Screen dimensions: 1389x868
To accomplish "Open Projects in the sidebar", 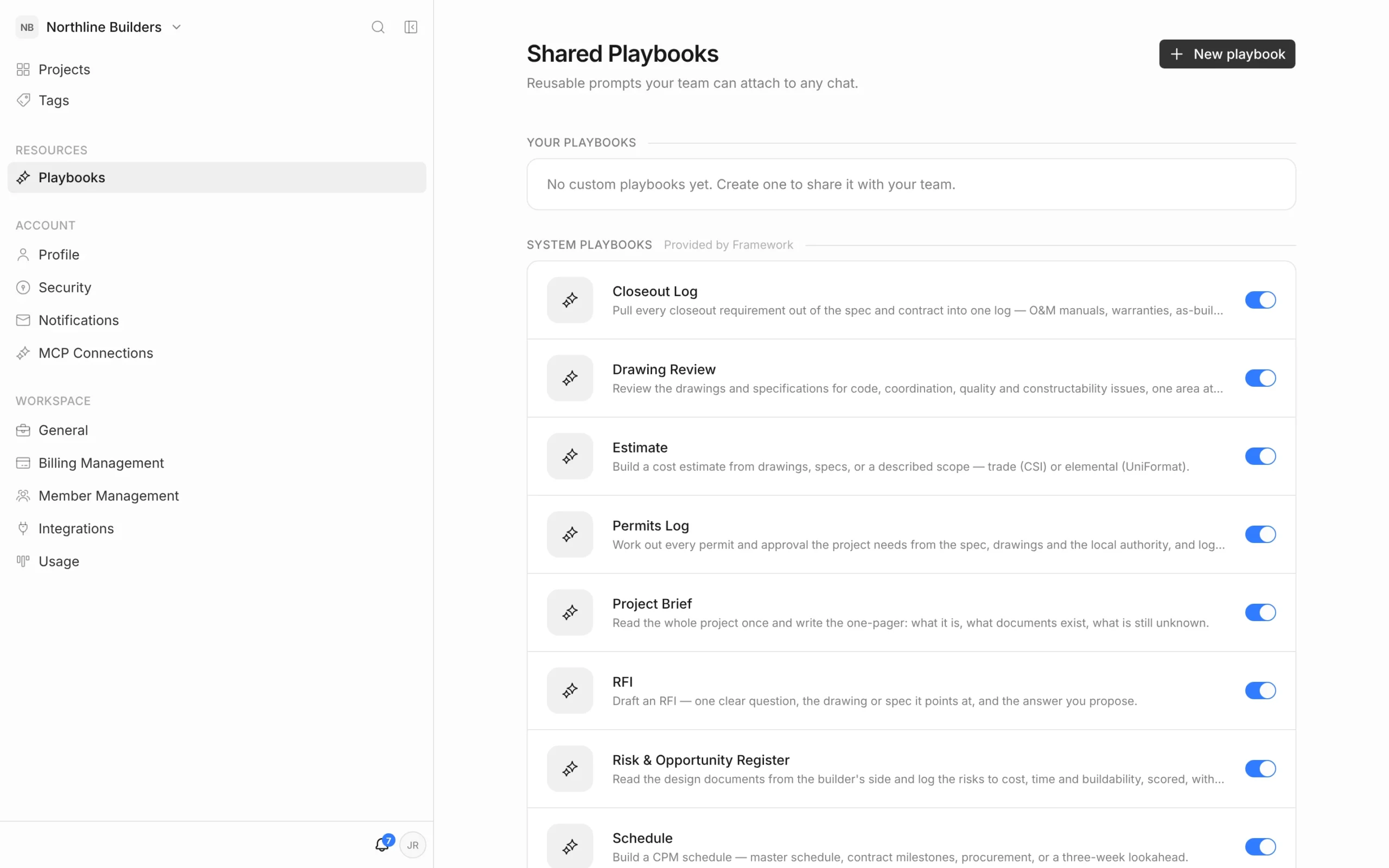I will (x=217, y=69).
